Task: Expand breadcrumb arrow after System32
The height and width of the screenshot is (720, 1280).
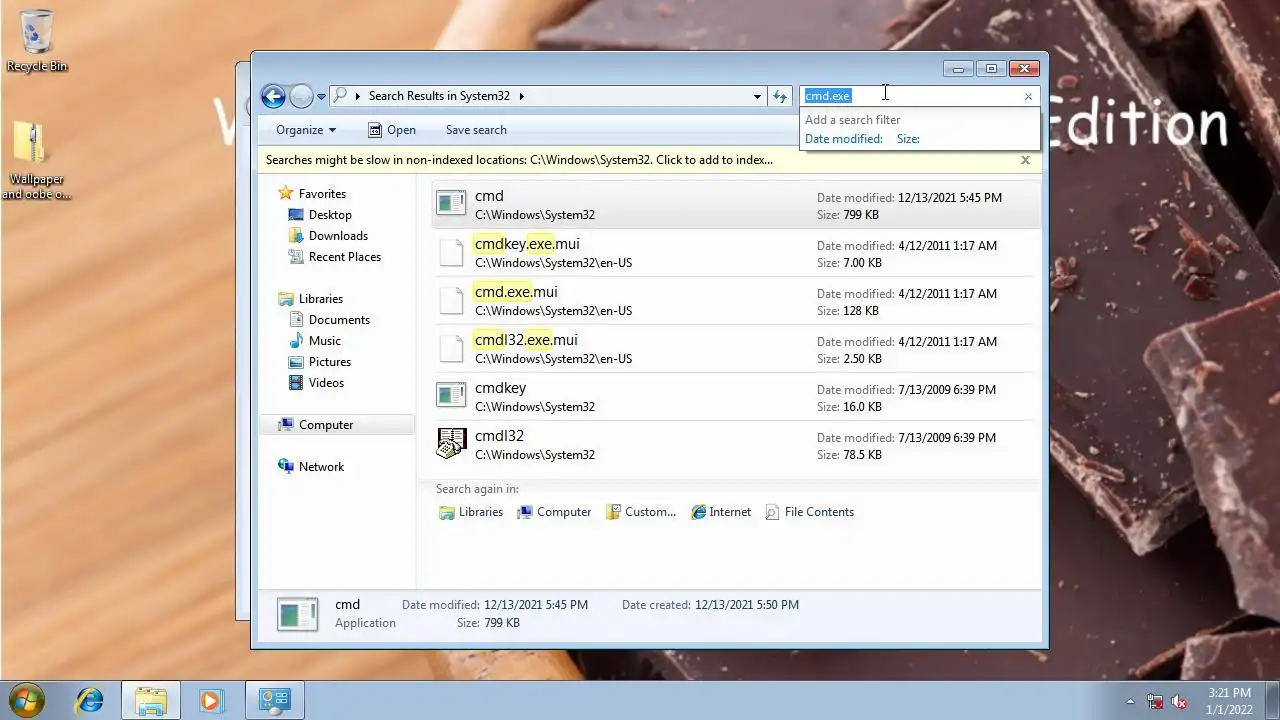Action: click(x=521, y=96)
